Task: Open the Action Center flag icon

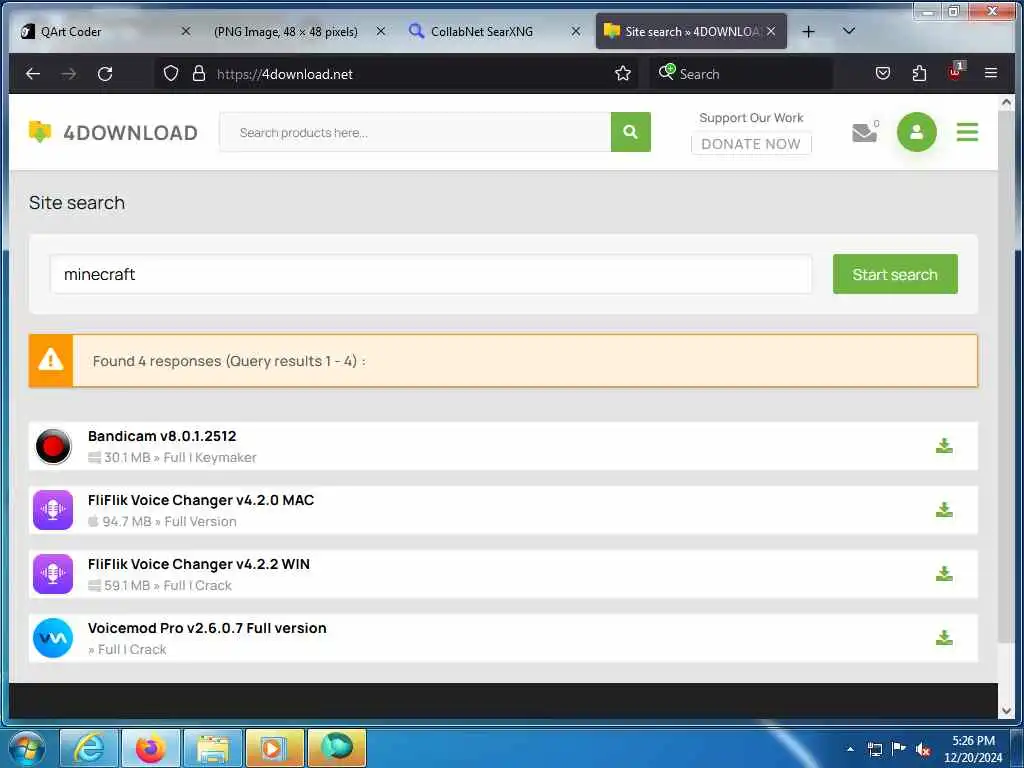Action: coord(899,749)
